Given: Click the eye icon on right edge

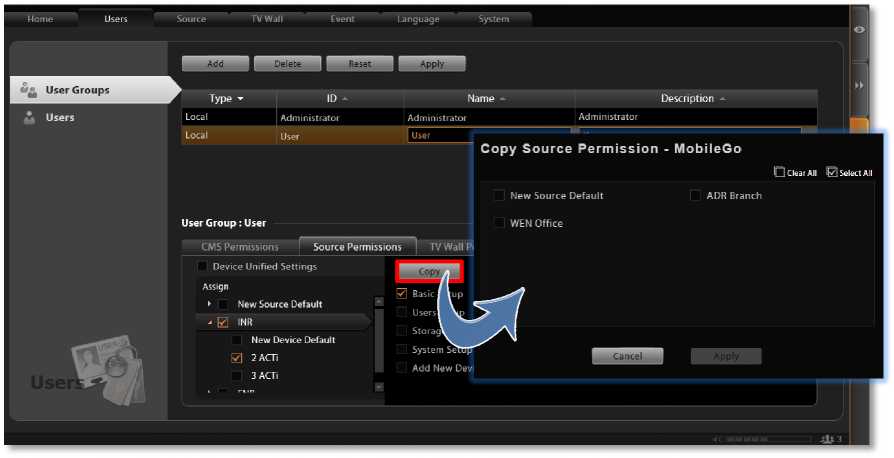Looking at the screenshot, I should (x=859, y=30).
